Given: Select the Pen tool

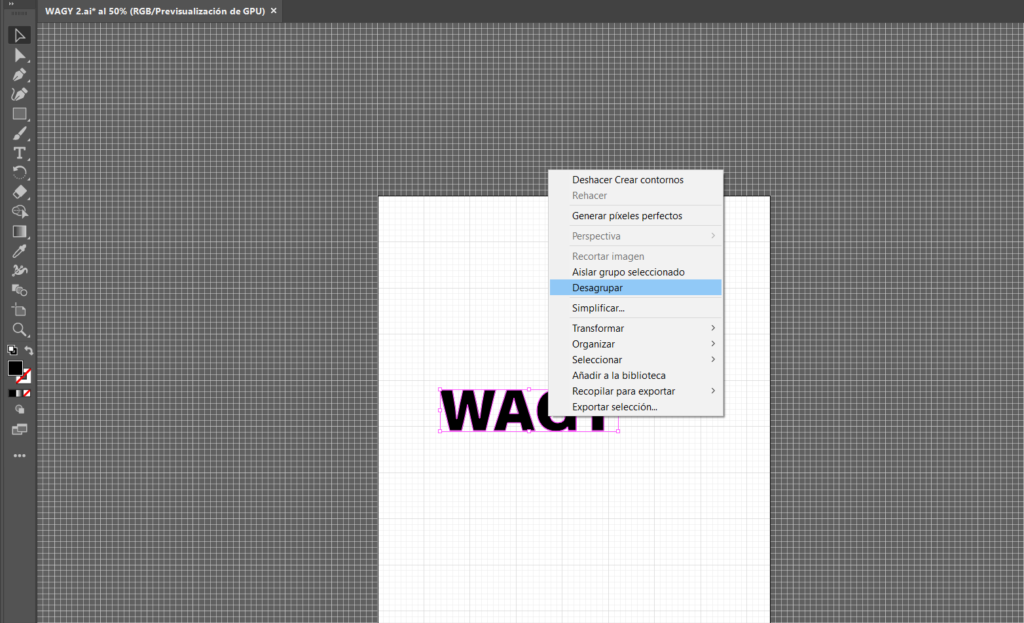Looking at the screenshot, I should (19, 75).
